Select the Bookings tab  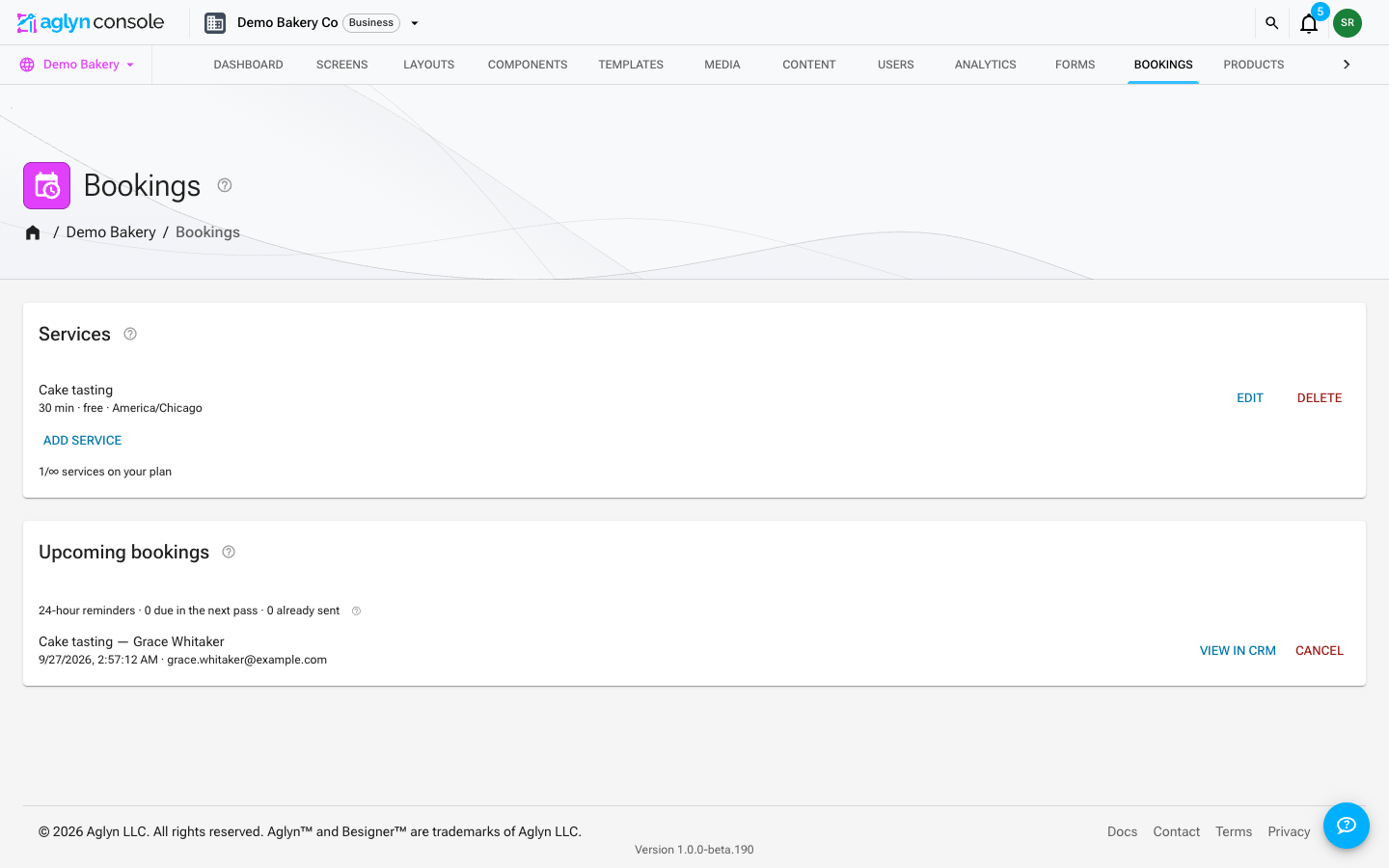tap(1163, 65)
